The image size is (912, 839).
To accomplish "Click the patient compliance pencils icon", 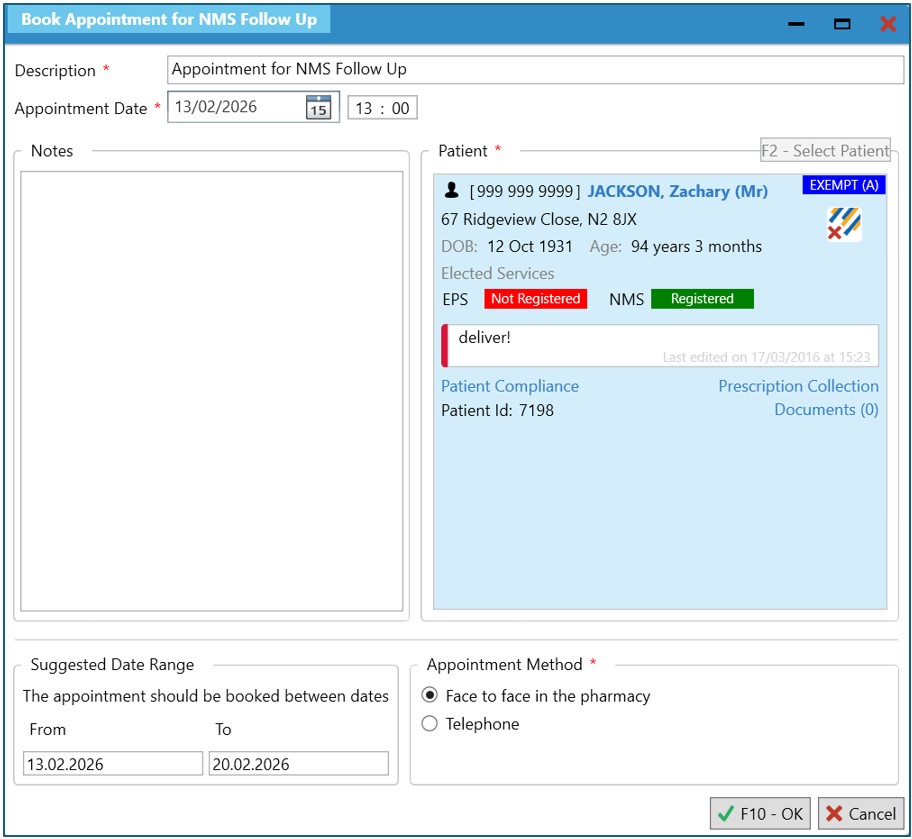I will coord(844,224).
